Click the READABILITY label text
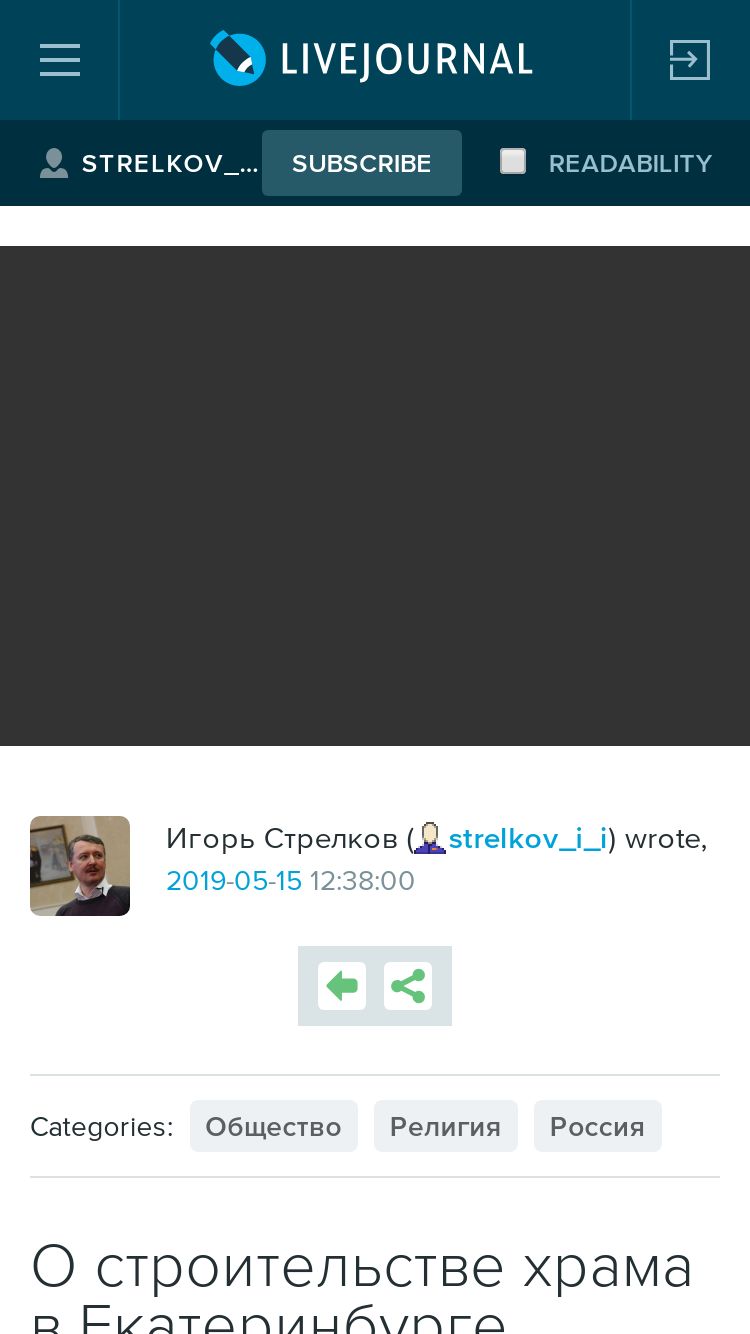This screenshot has width=750, height=1334. pos(630,163)
